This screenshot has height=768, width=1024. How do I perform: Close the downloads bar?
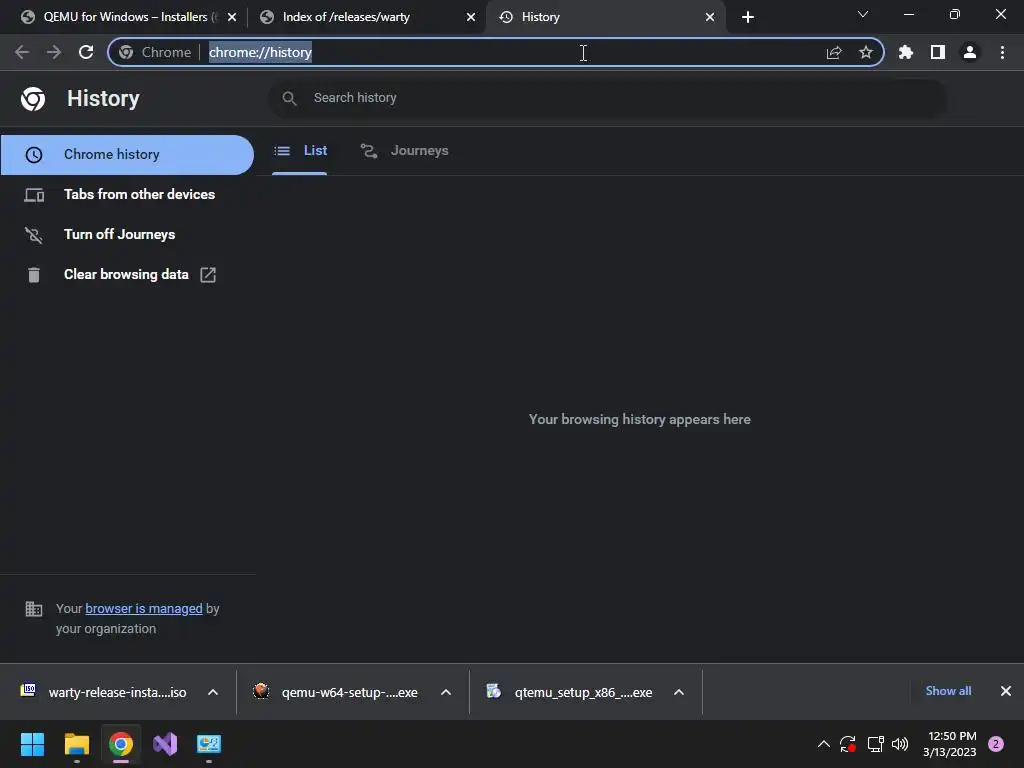coord(1006,691)
